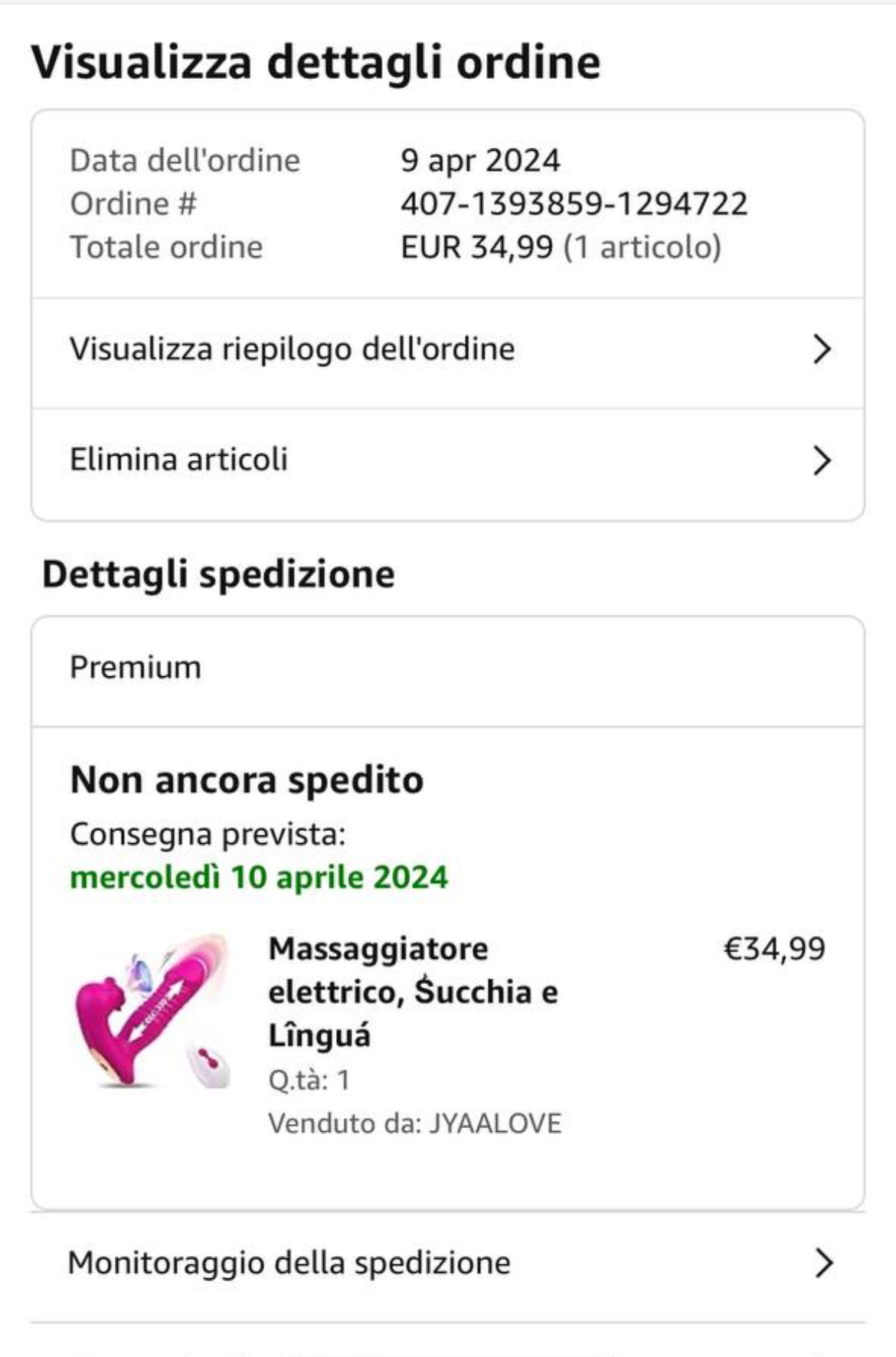
Task: Click the Premium shipping label
Action: (136, 668)
